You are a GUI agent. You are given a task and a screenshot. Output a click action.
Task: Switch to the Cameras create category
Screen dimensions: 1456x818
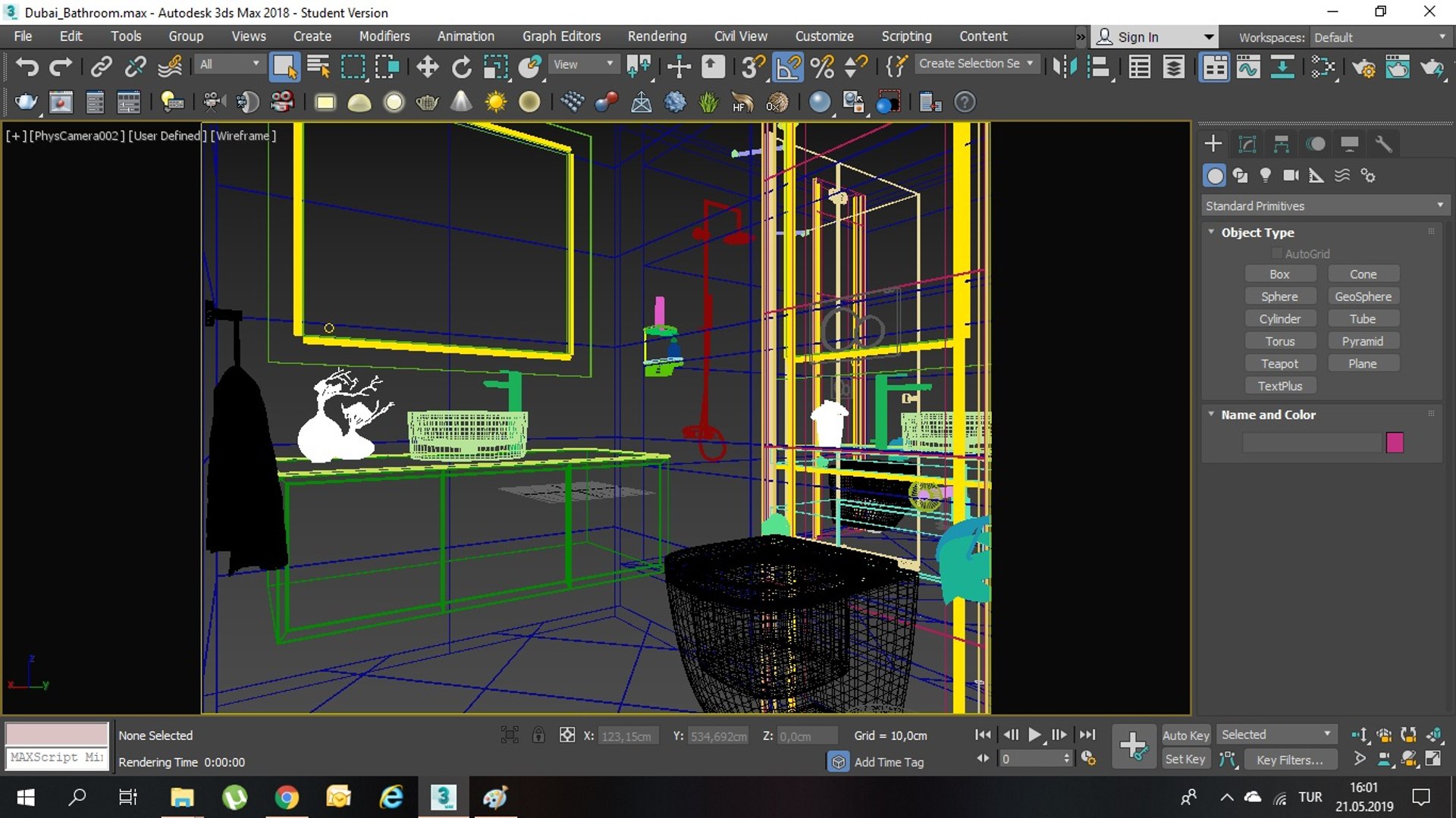(1291, 175)
